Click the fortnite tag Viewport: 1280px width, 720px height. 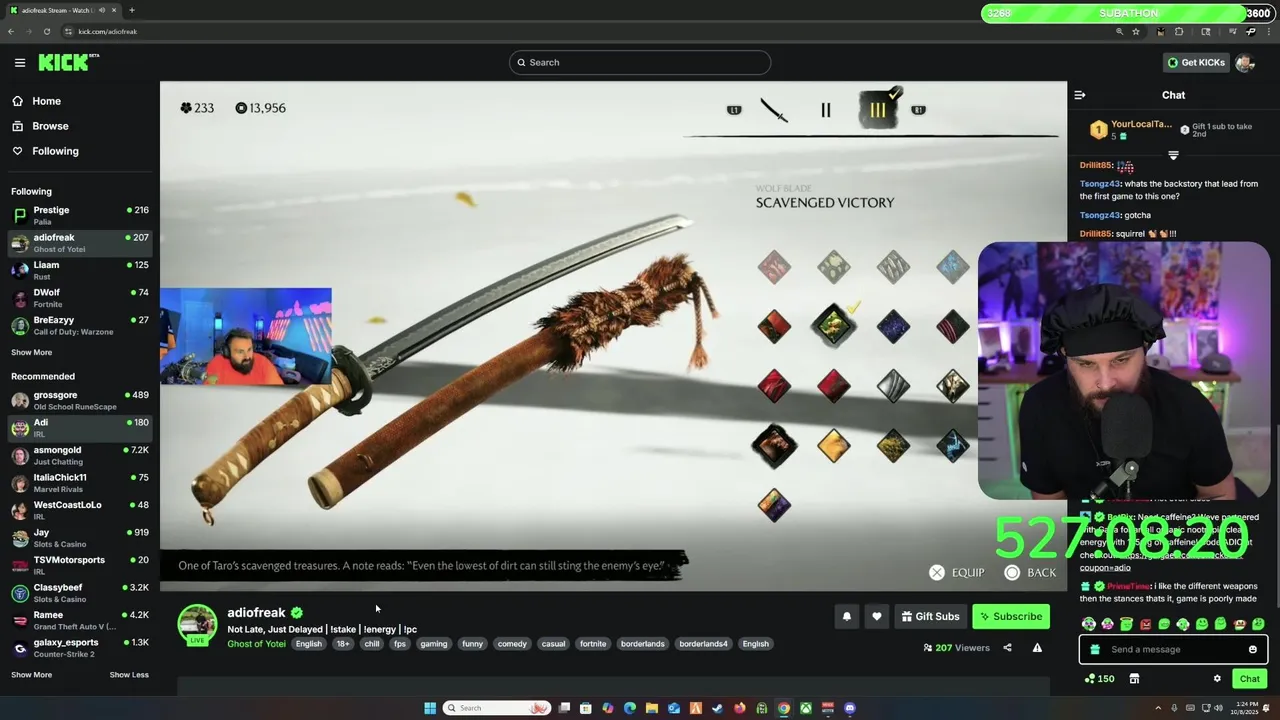[x=593, y=644]
